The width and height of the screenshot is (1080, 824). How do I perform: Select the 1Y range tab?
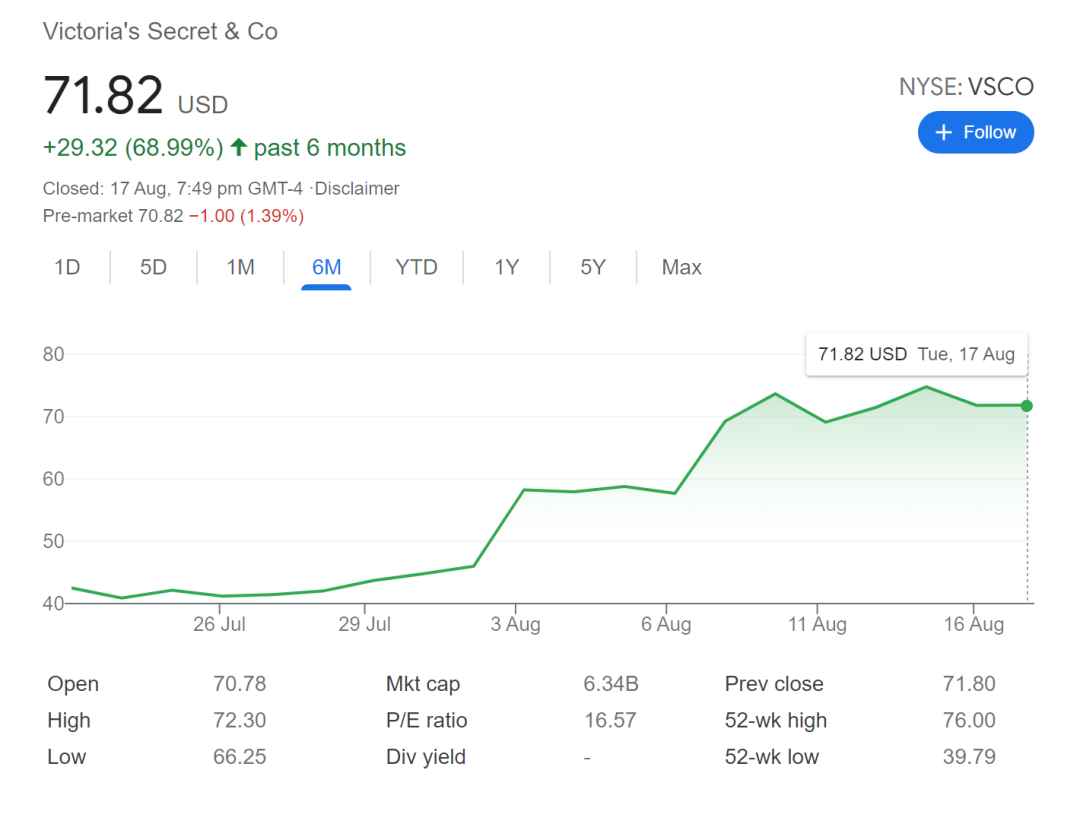point(506,267)
